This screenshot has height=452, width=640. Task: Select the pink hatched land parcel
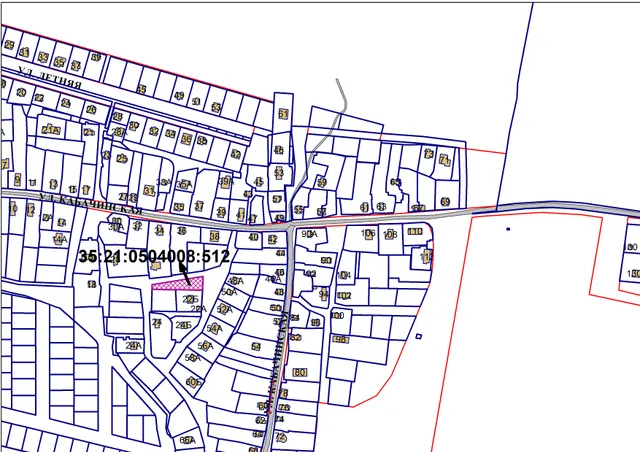[178, 283]
